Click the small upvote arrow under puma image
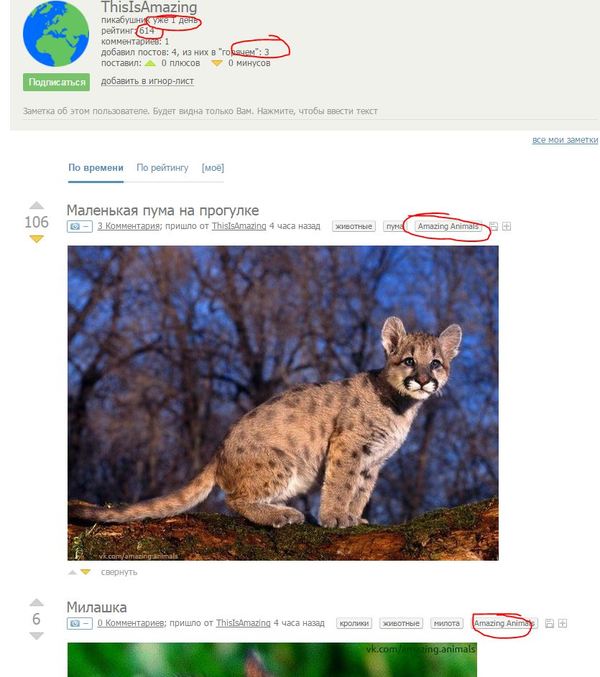Viewport: 600px width, 677px height. pos(73,572)
